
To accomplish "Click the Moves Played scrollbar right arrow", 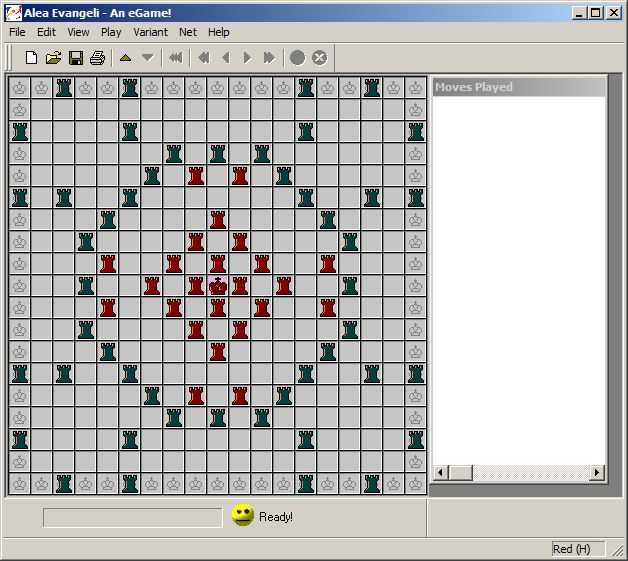I will (x=597, y=473).
